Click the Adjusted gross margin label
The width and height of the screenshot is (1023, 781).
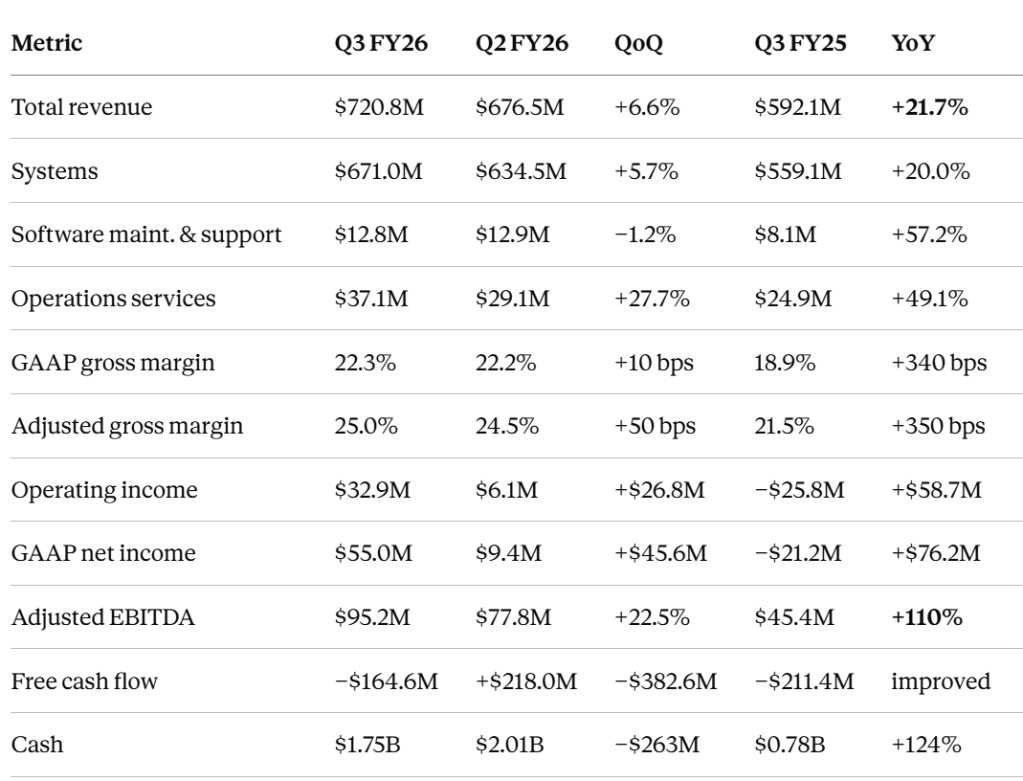point(127,426)
